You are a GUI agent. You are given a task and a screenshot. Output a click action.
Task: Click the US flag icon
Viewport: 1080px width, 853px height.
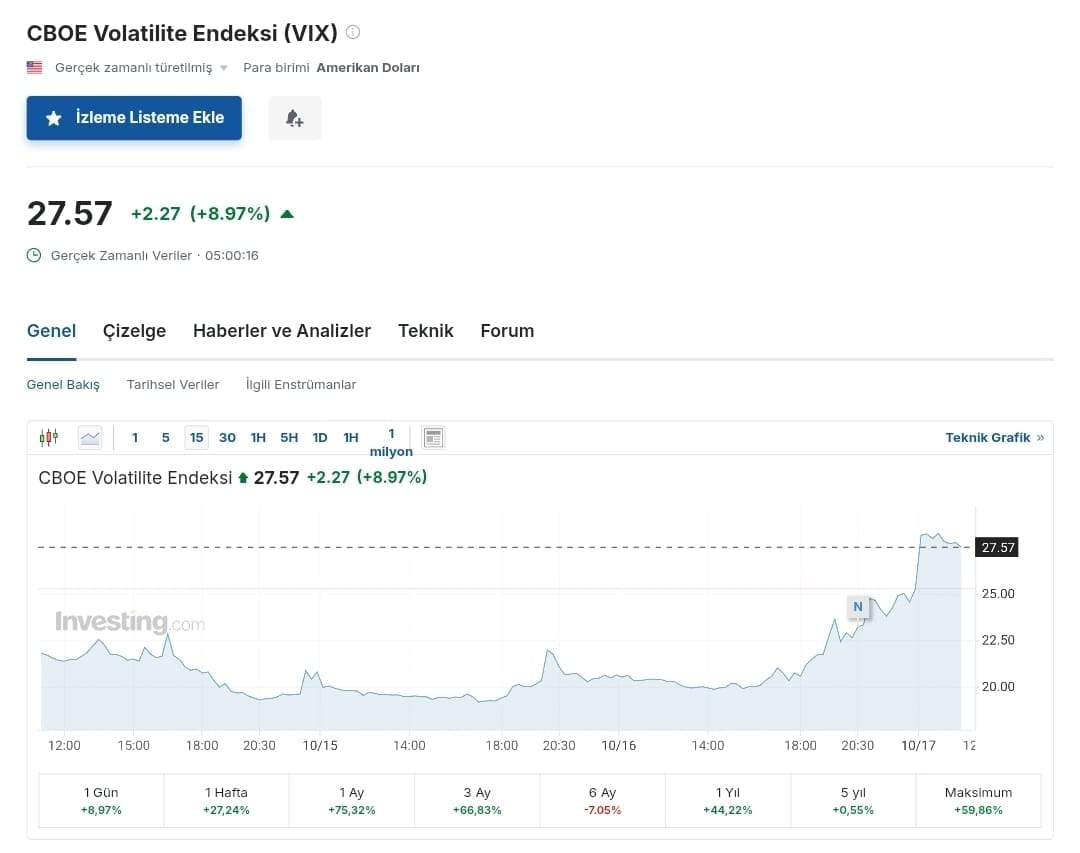click(x=35, y=68)
